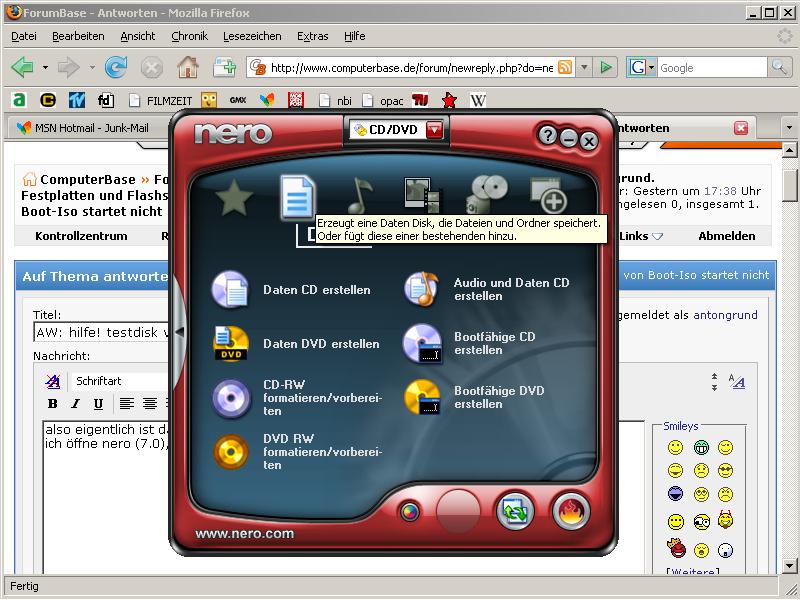Choose DVD RW formatieren/vorbereiten
Screen dimensions: 800x600
click(x=297, y=452)
